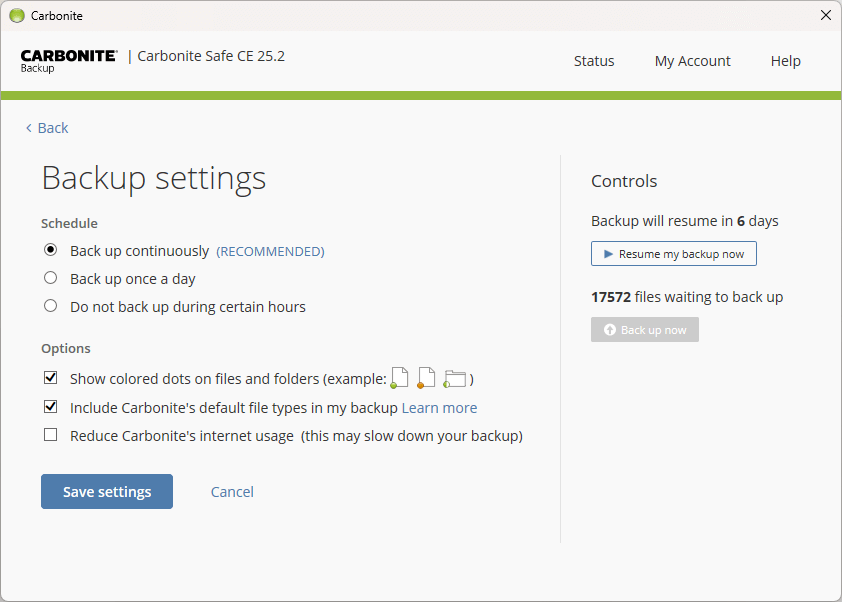Click the orange-dot file example icon
842x602 pixels.
(x=426, y=378)
